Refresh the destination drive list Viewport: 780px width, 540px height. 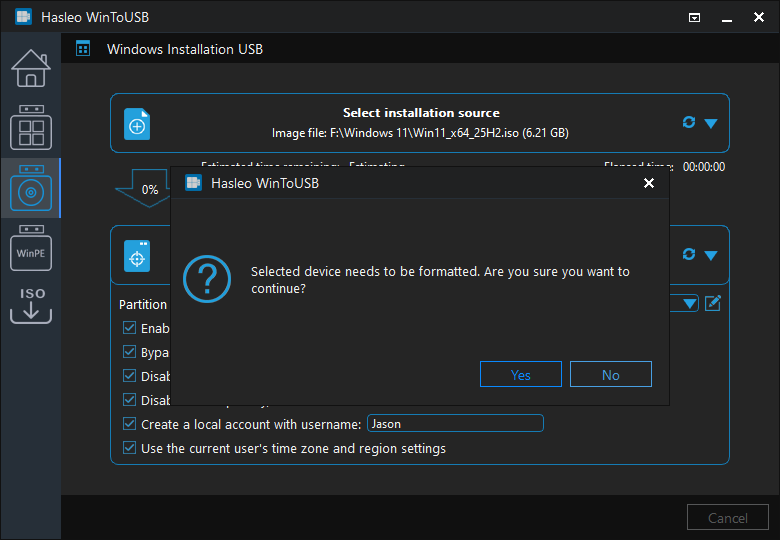coord(688,254)
